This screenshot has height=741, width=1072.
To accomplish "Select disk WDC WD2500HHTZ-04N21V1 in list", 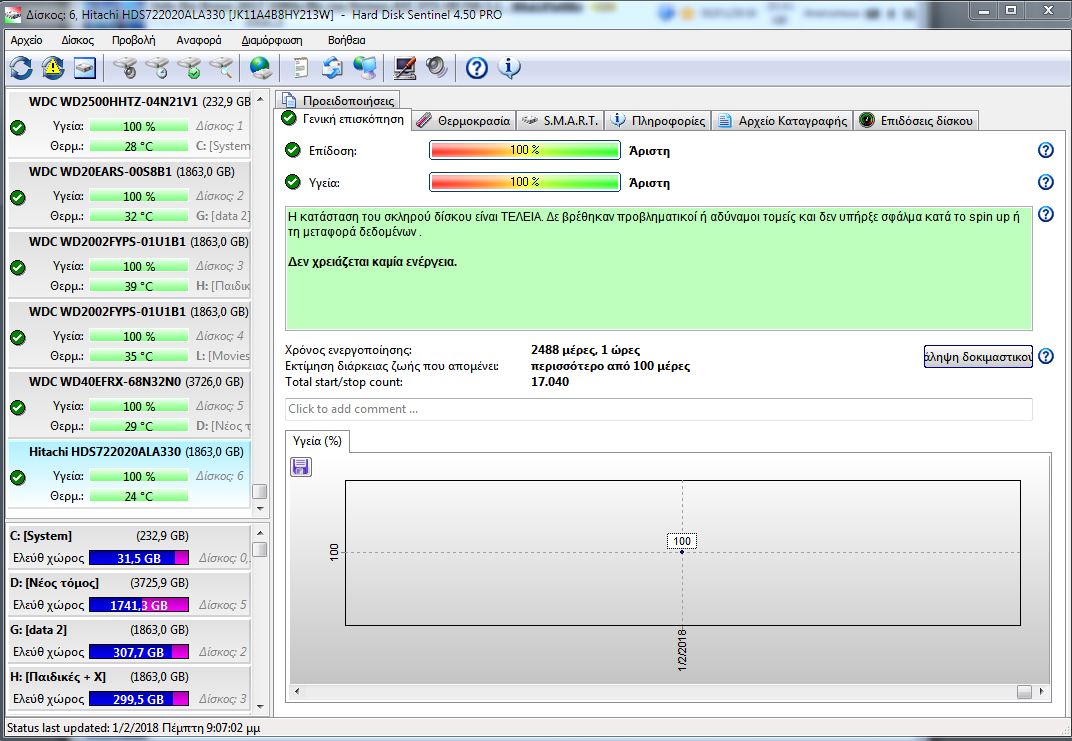I will pyautogui.click(x=129, y=124).
